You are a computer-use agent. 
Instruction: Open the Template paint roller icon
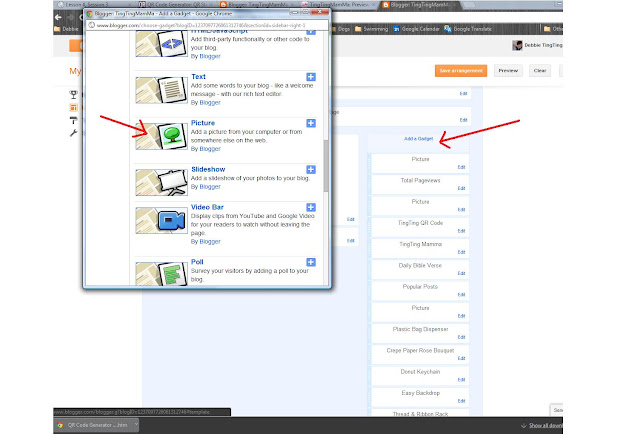[73, 120]
